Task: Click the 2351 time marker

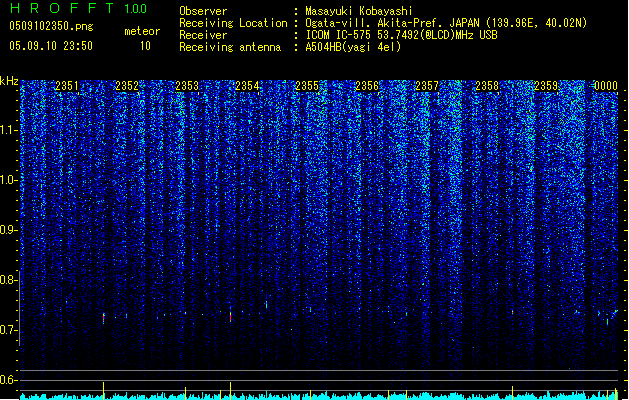Action: coord(67,86)
